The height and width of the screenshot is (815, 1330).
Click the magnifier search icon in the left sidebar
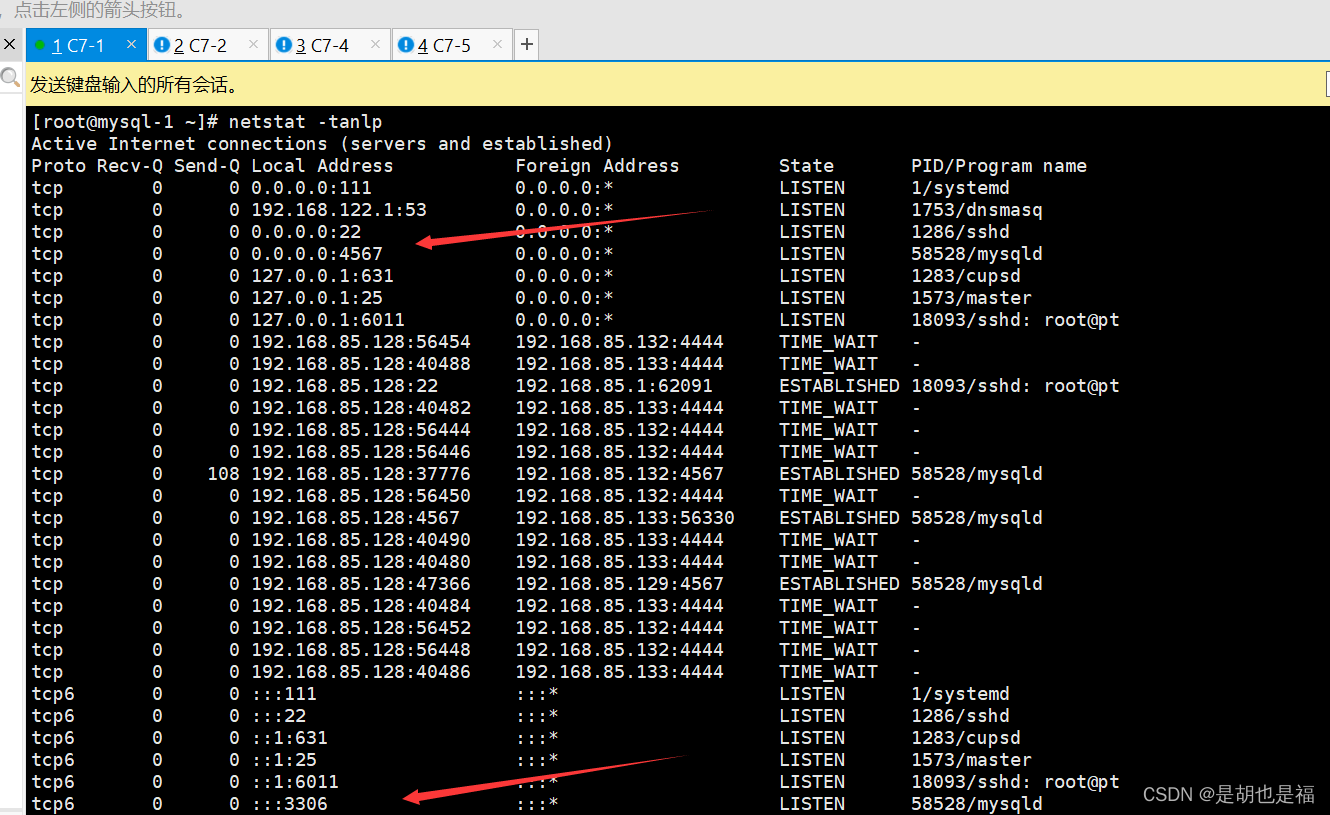point(10,78)
